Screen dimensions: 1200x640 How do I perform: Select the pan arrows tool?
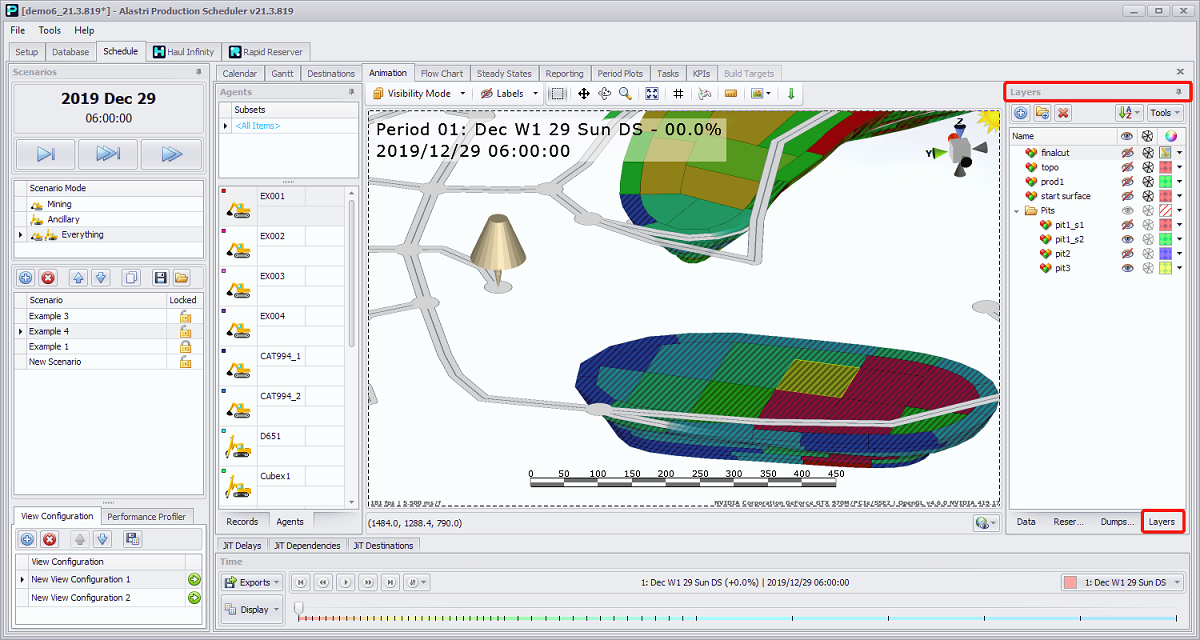click(x=583, y=93)
